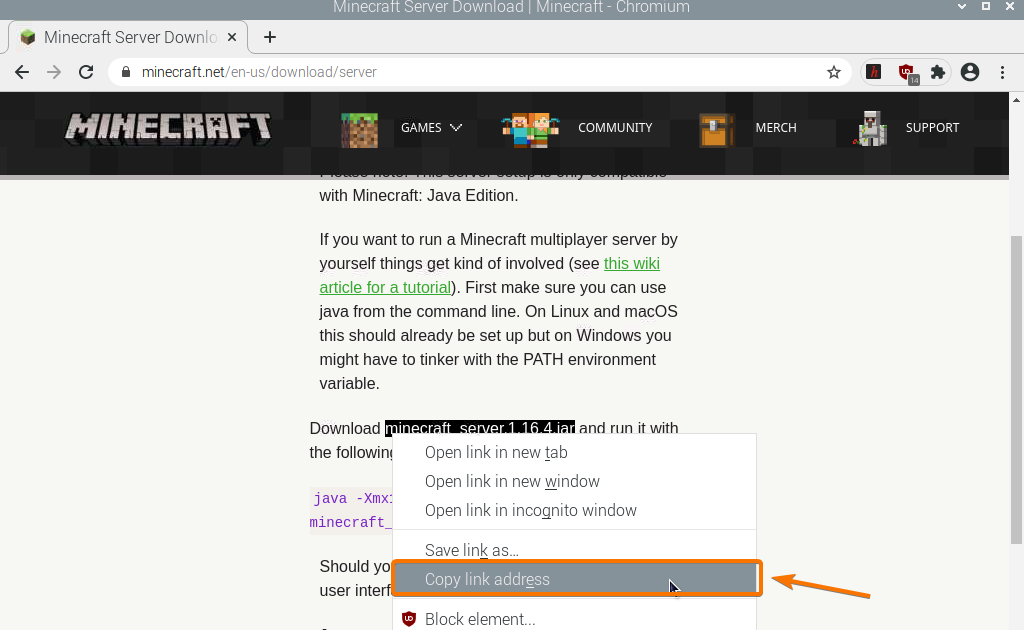Expand the GAMES dropdown menu
This screenshot has width=1024, height=630.
point(431,127)
